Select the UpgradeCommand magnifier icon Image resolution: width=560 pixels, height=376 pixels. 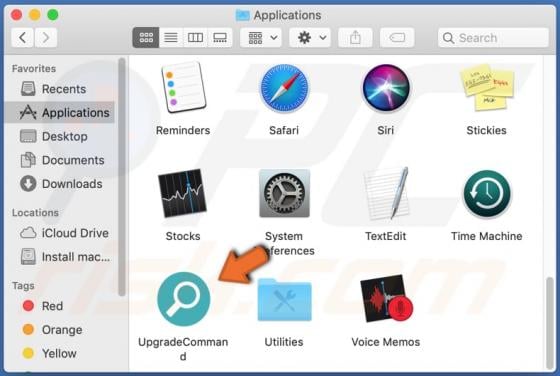coord(183,299)
